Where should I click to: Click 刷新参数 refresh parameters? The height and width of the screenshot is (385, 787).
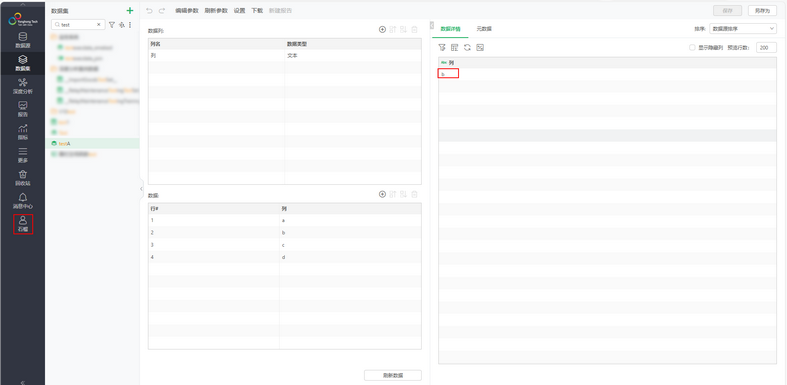click(216, 11)
